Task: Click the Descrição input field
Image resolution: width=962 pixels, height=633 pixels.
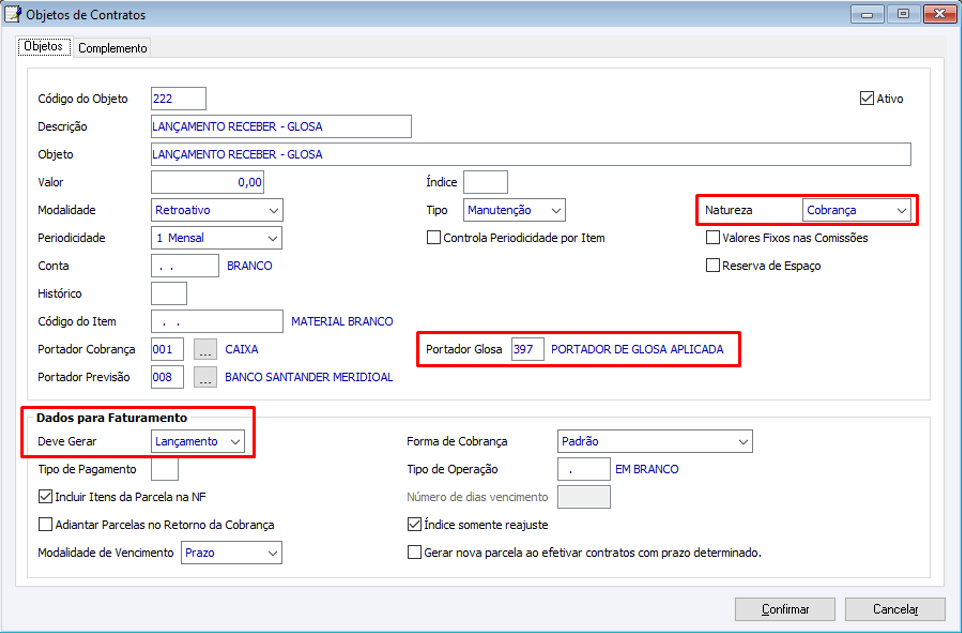Action: [x=281, y=126]
